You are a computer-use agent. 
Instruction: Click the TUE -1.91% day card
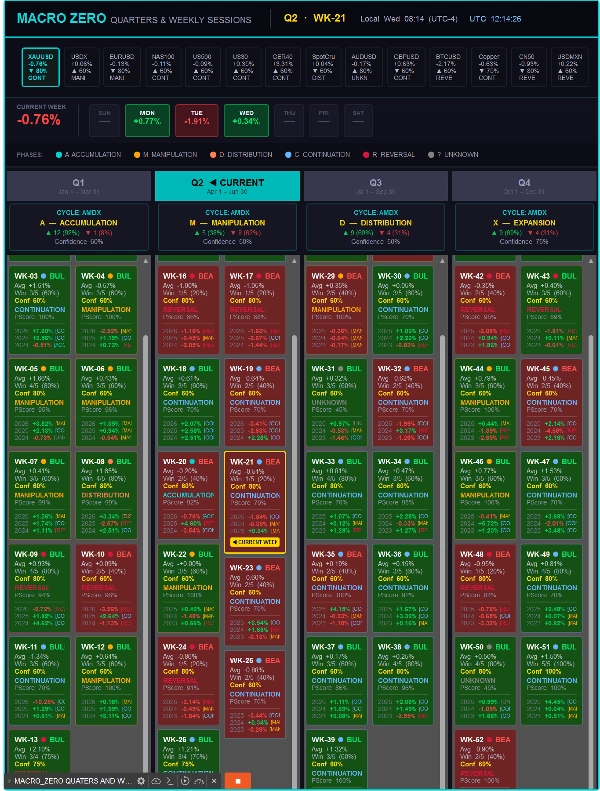pyautogui.click(x=197, y=120)
